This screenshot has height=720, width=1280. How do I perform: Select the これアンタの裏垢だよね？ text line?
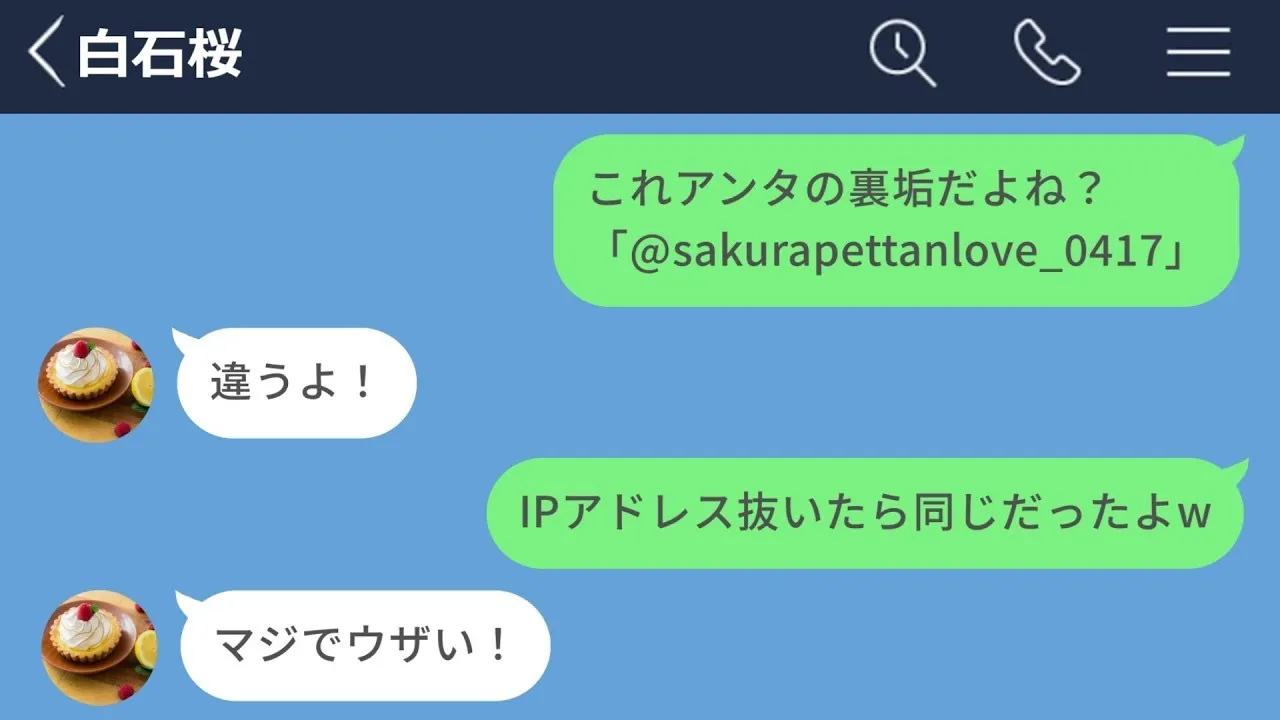[846, 189]
